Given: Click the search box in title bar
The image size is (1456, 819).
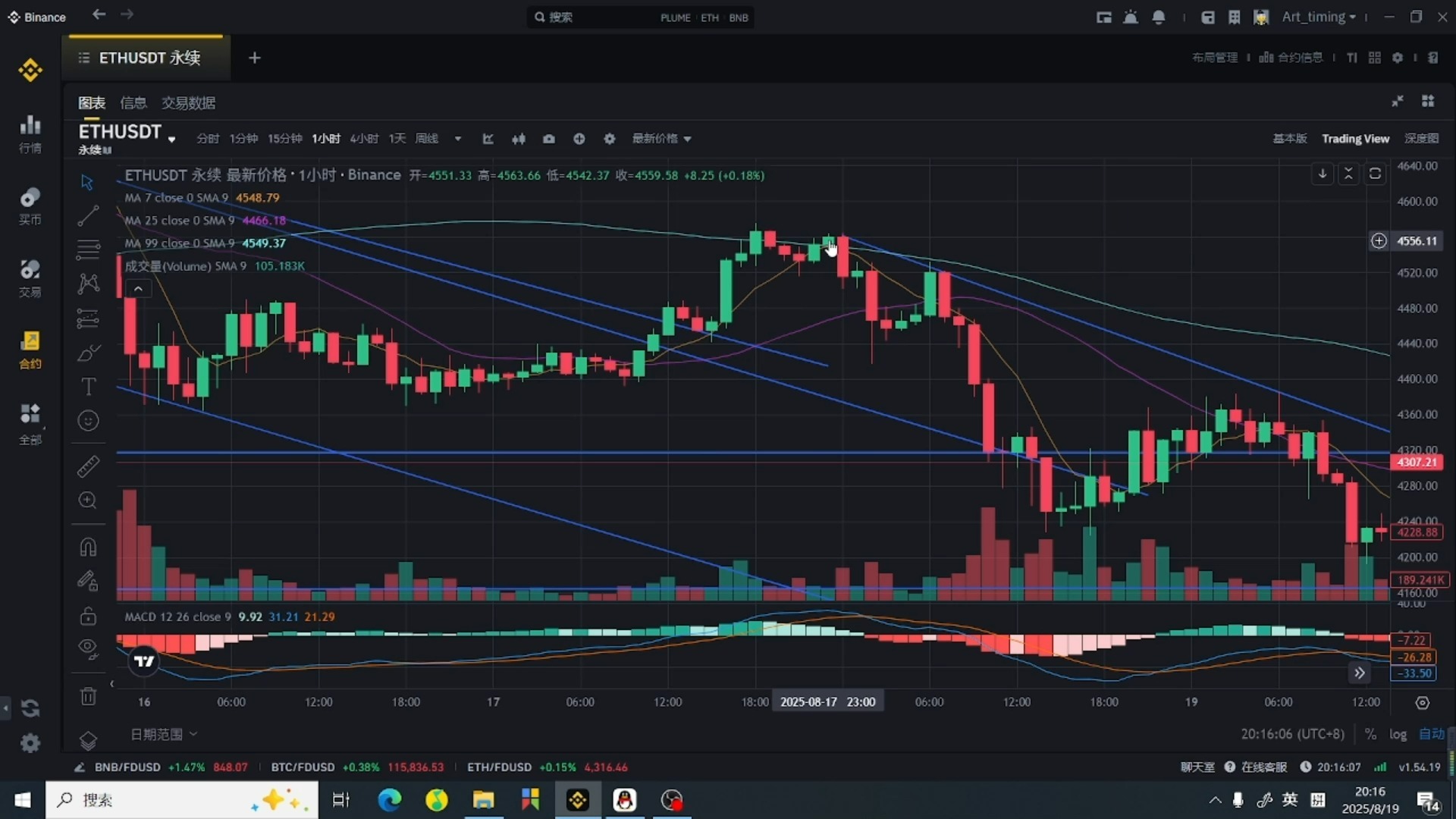Looking at the screenshot, I should pyautogui.click(x=640, y=17).
